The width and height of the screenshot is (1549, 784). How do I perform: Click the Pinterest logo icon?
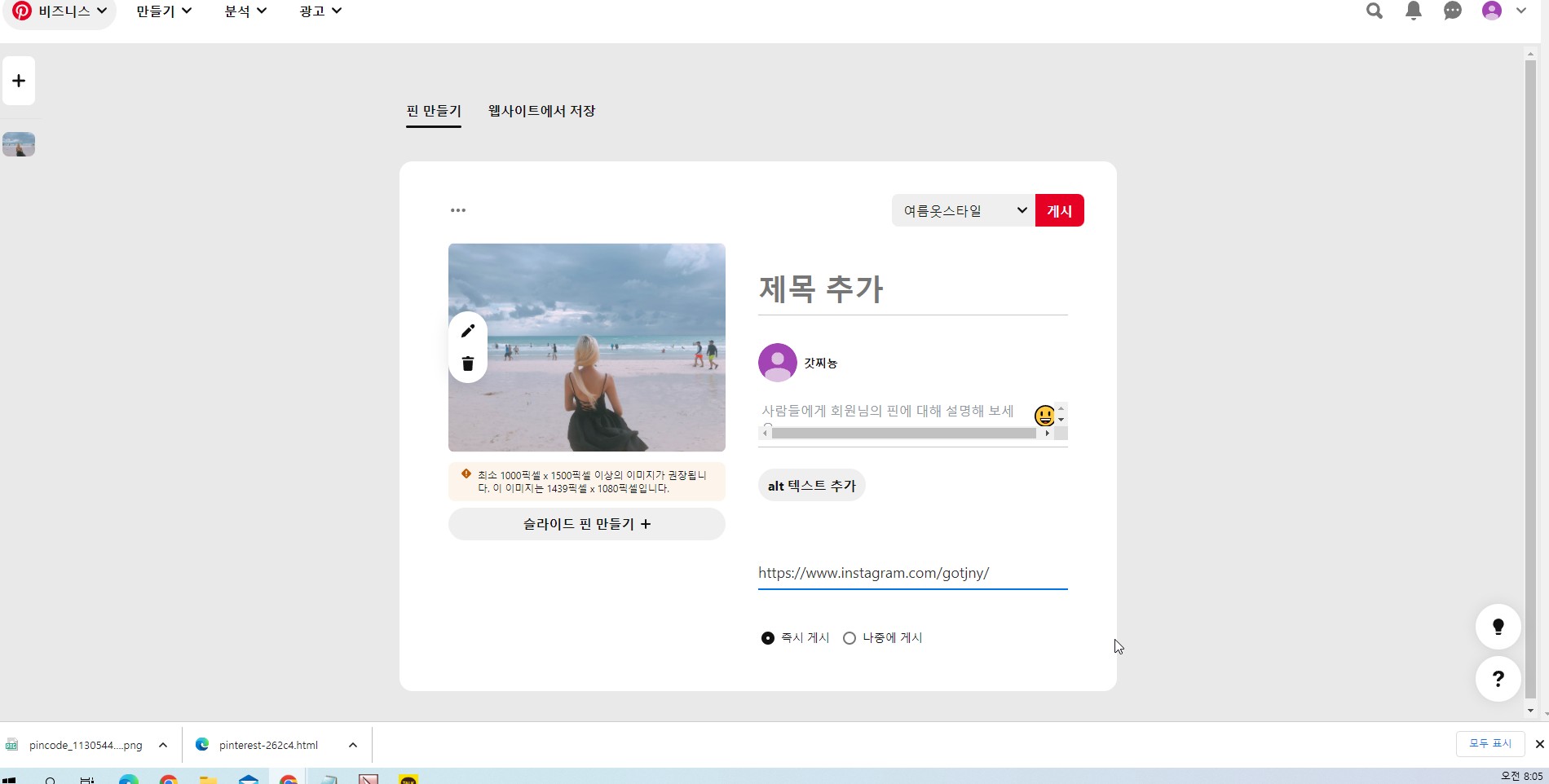click(x=22, y=11)
